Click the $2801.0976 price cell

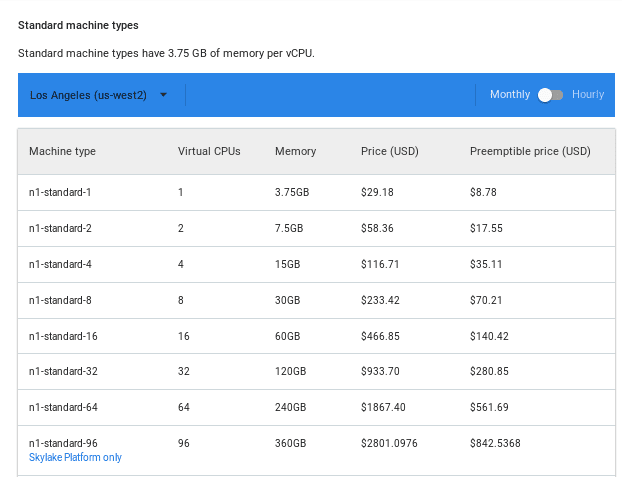389,443
